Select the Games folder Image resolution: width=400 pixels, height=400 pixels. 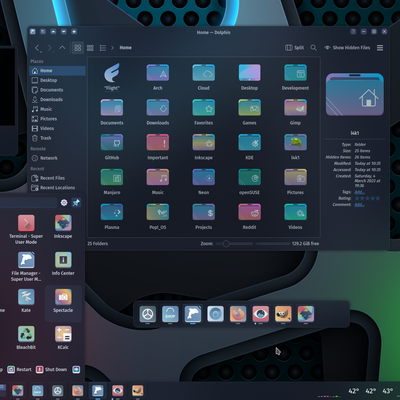coord(249,112)
